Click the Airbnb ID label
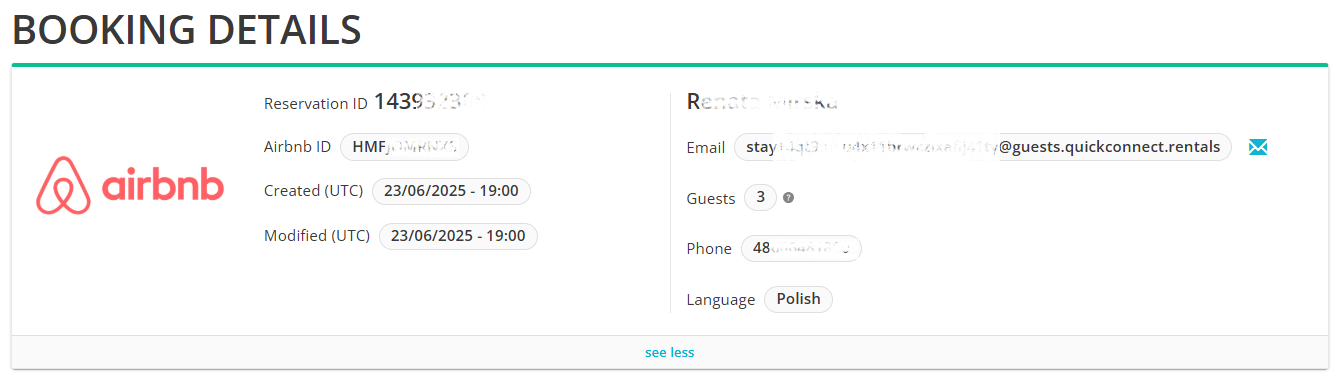Screen dimensions: 1334x377 pos(297,147)
